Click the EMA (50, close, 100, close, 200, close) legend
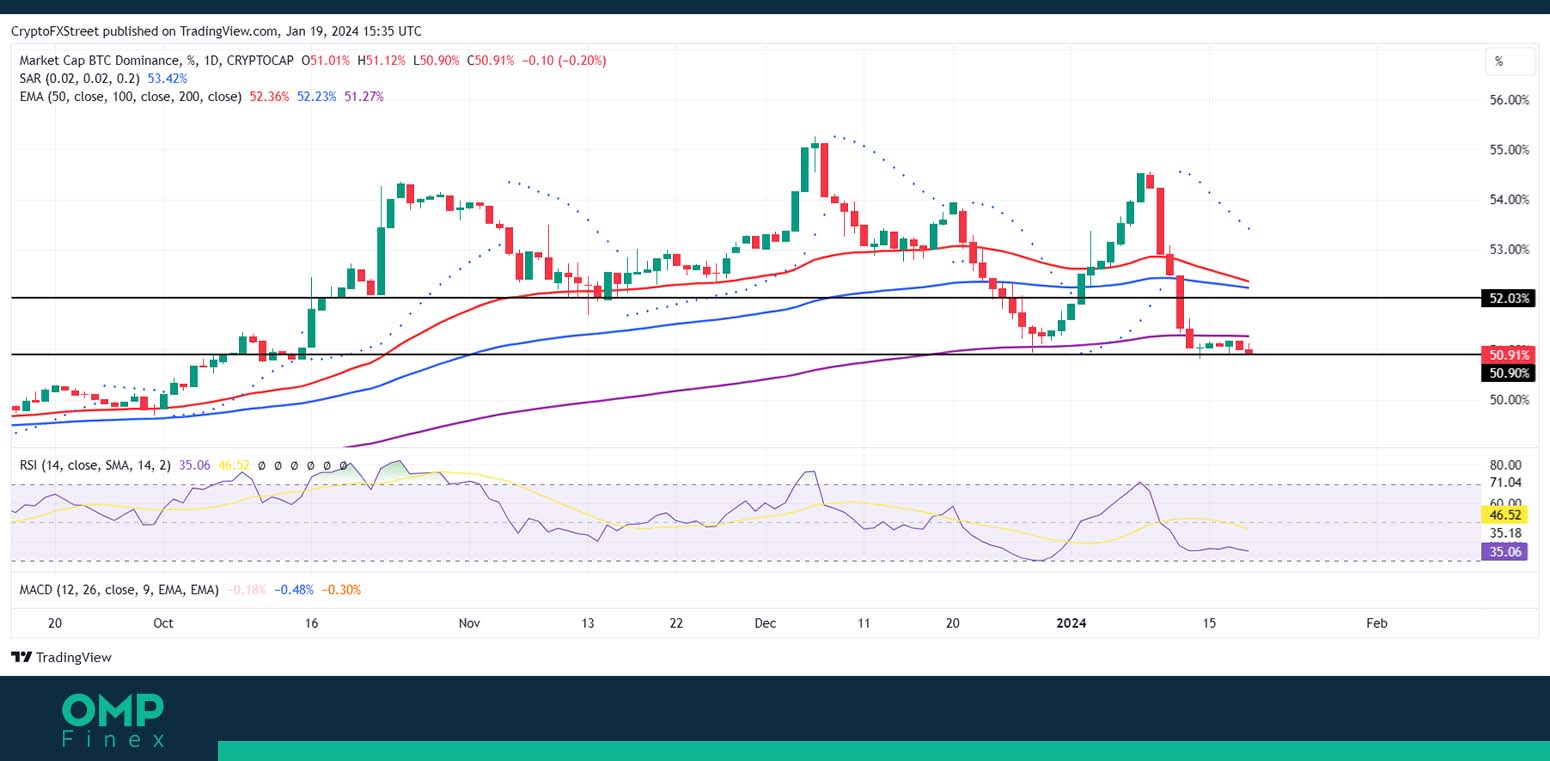This screenshot has width=1550, height=761. pos(131,96)
